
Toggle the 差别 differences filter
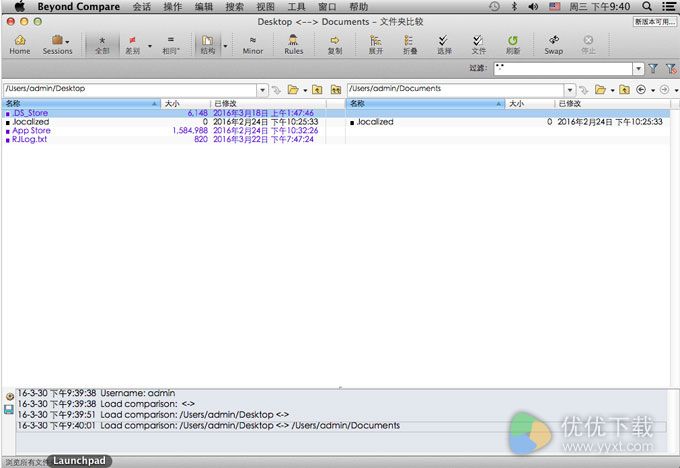click(132, 45)
